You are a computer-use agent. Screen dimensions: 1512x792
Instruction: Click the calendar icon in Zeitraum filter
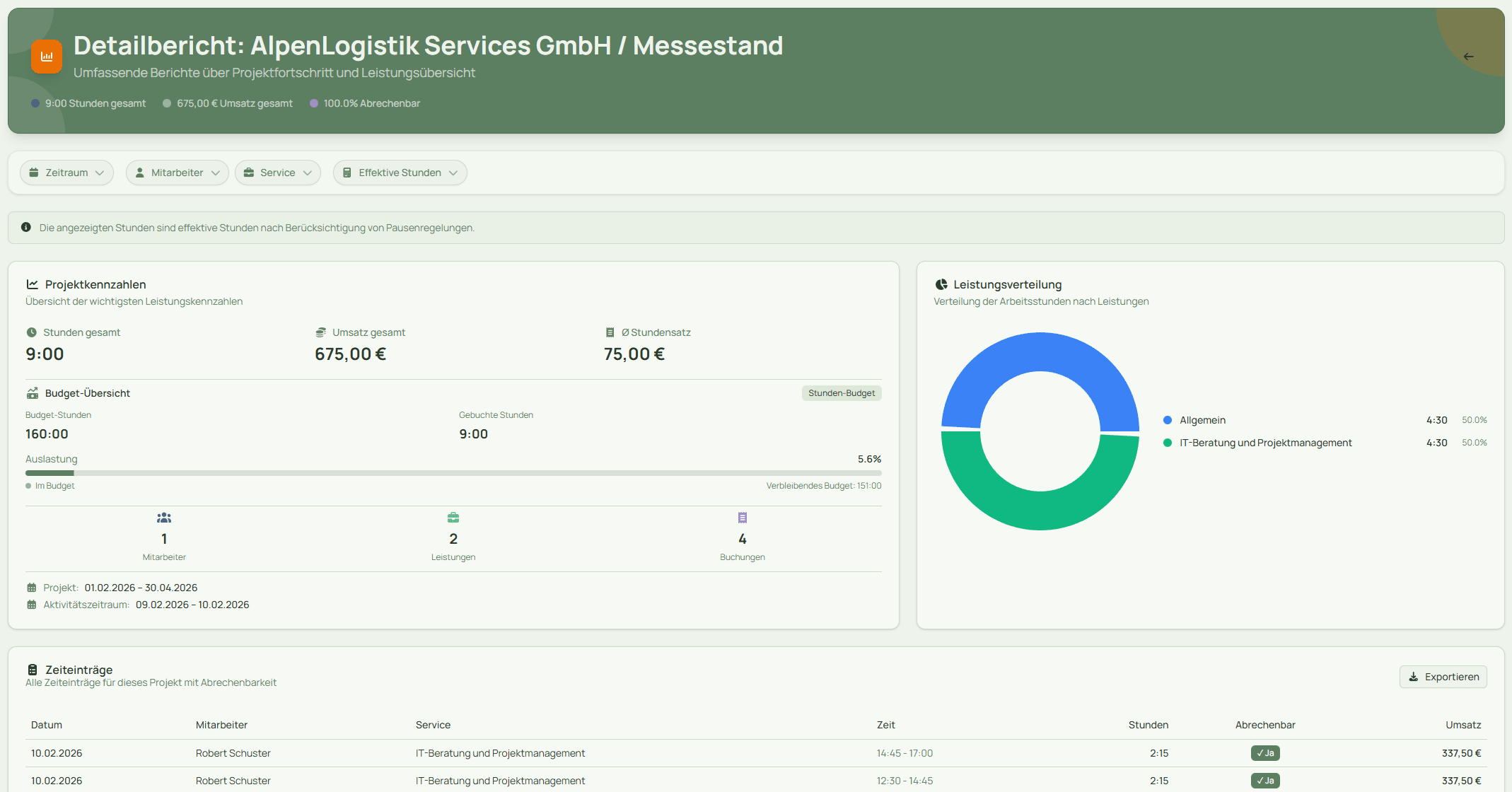click(34, 173)
